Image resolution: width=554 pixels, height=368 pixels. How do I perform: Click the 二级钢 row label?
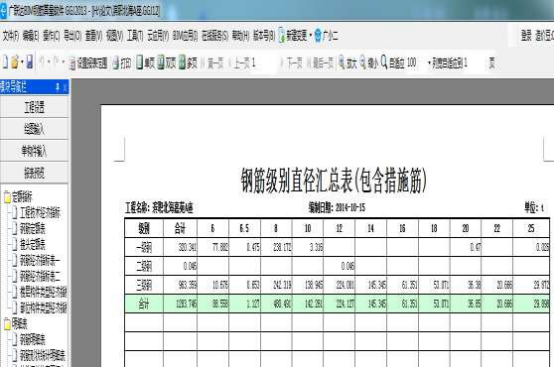[x=144, y=266]
